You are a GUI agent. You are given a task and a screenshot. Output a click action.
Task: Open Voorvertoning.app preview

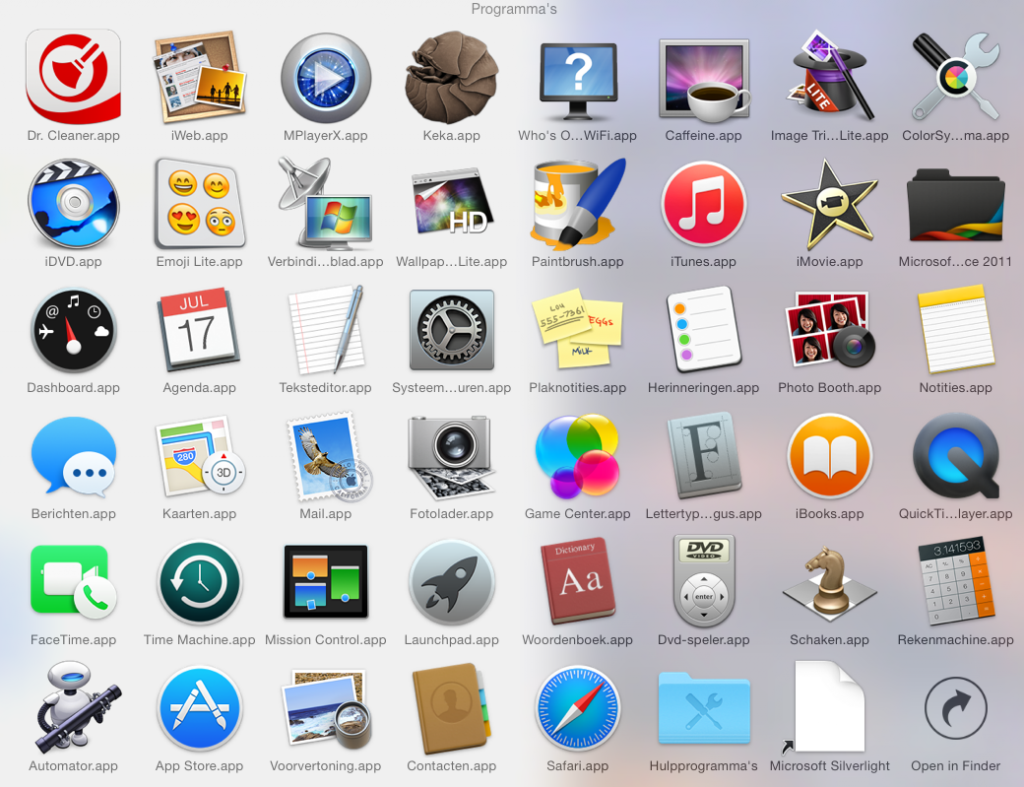pyautogui.click(x=325, y=709)
